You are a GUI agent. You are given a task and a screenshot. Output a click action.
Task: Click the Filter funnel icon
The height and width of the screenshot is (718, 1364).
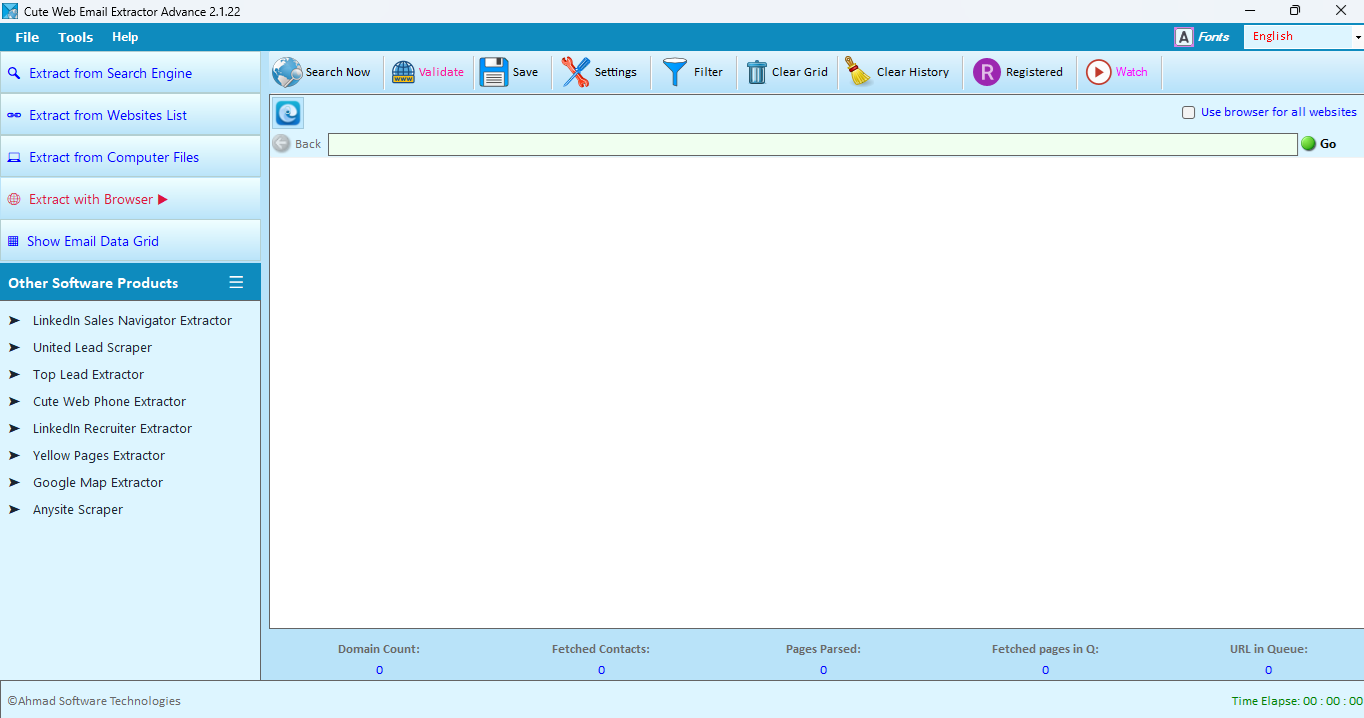click(675, 72)
